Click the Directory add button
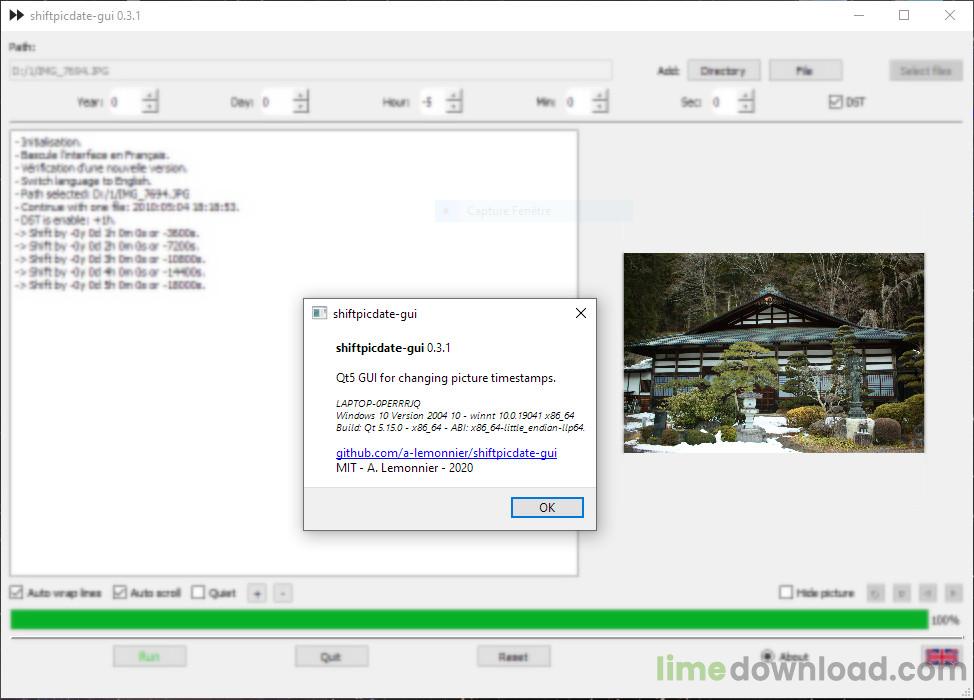Viewport: 974px width, 700px height. 723,71
